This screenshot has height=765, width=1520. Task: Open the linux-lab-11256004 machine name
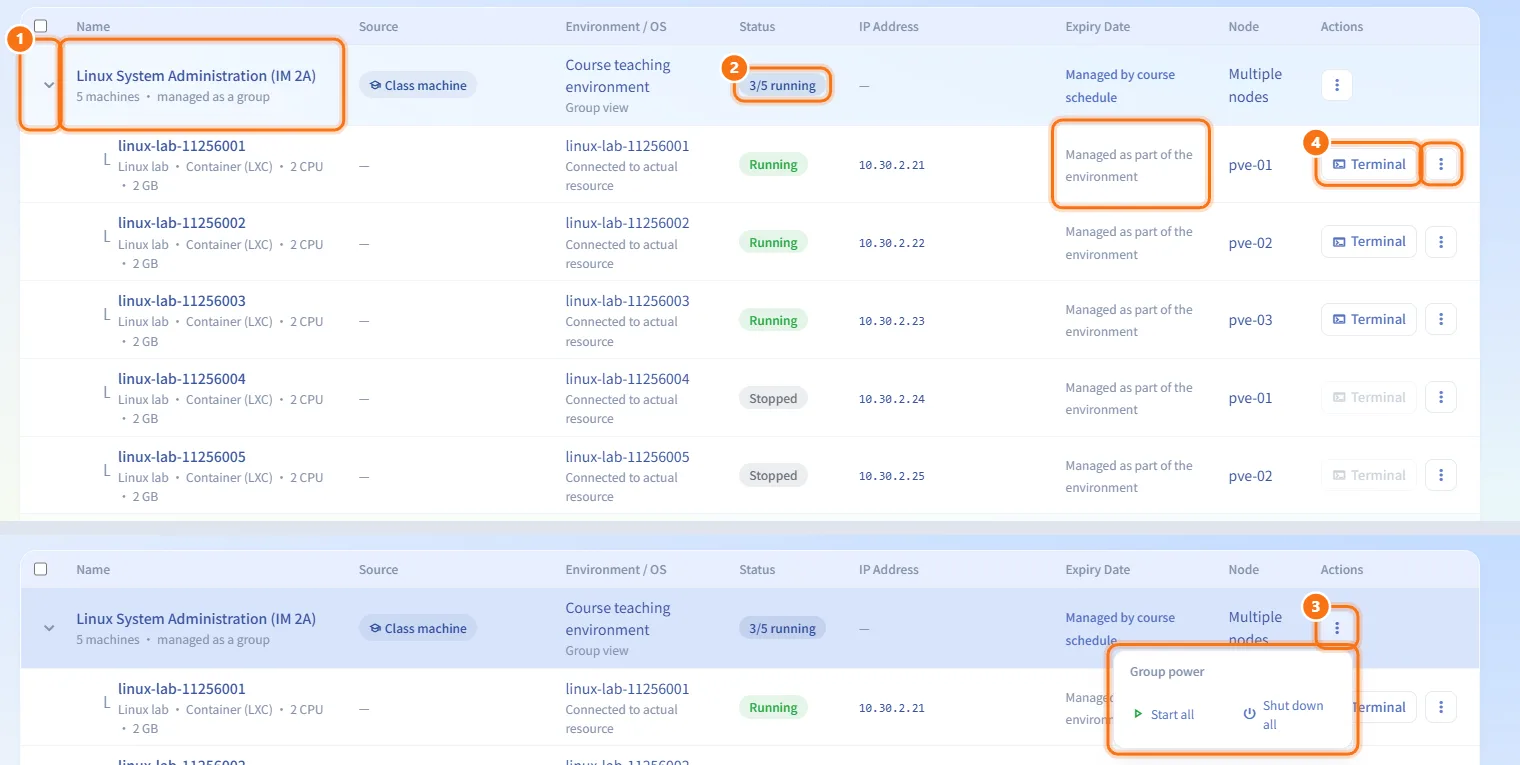tap(182, 379)
